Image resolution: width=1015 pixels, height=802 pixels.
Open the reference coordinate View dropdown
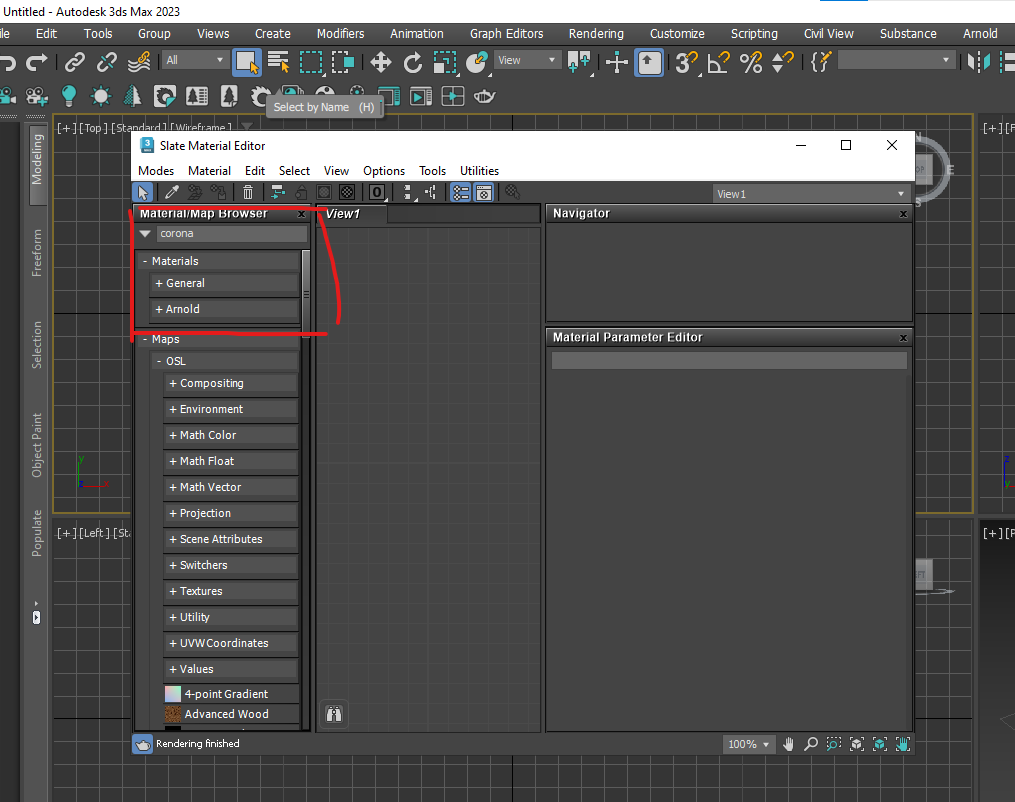(x=528, y=60)
